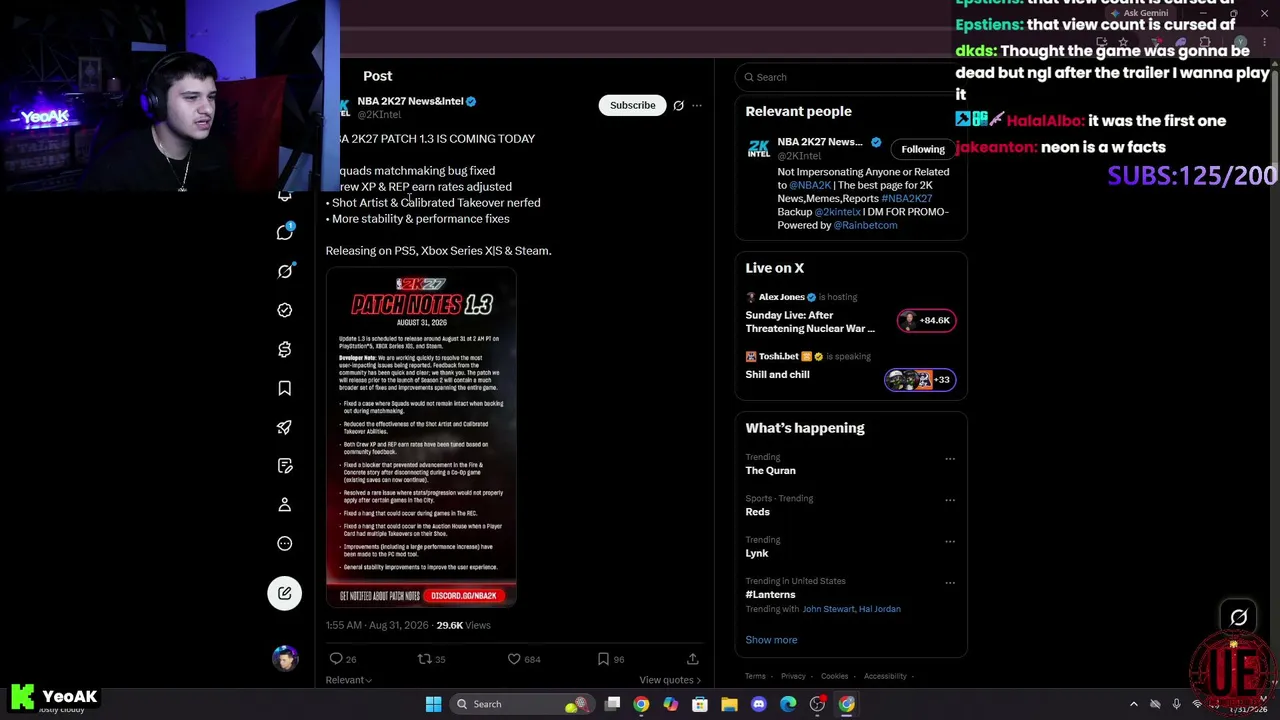1280x720 pixels.
Task: Open Microsoft Edge from the taskbar
Action: point(788,704)
